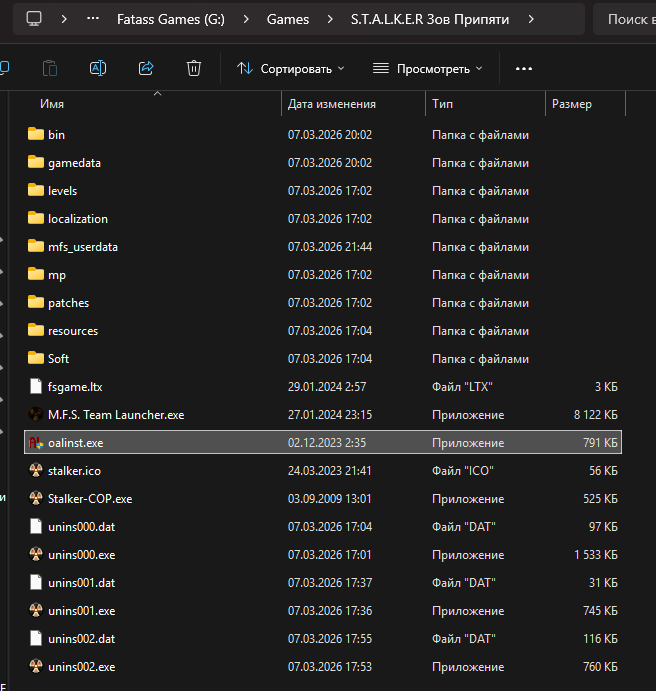Open the Просмотреть dropdown menu
The height and width of the screenshot is (691, 656).
coord(427,68)
